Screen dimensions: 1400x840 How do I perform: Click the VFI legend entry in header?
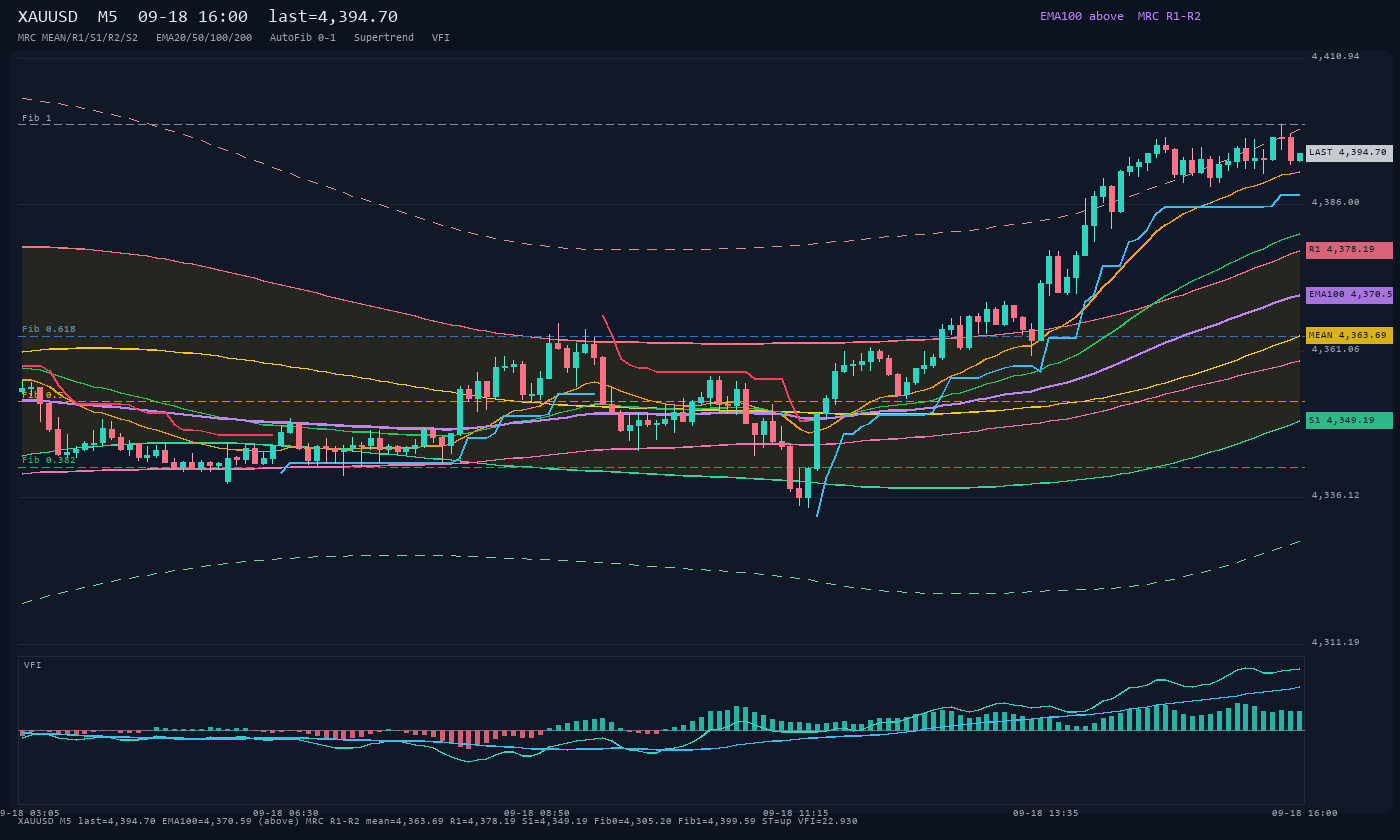[x=441, y=37]
